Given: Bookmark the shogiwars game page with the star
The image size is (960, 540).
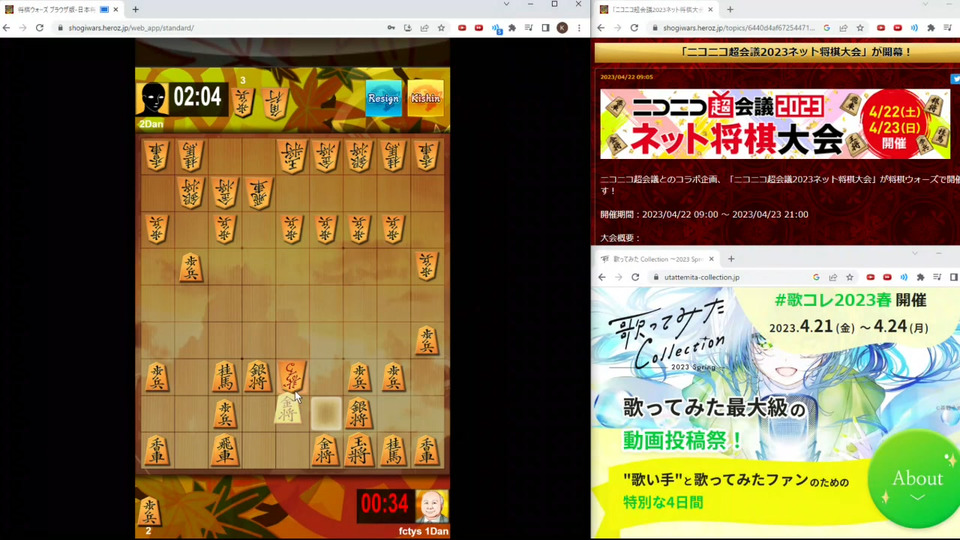Looking at the screenshot, I should pyautogui.click(x=441, y=28).
